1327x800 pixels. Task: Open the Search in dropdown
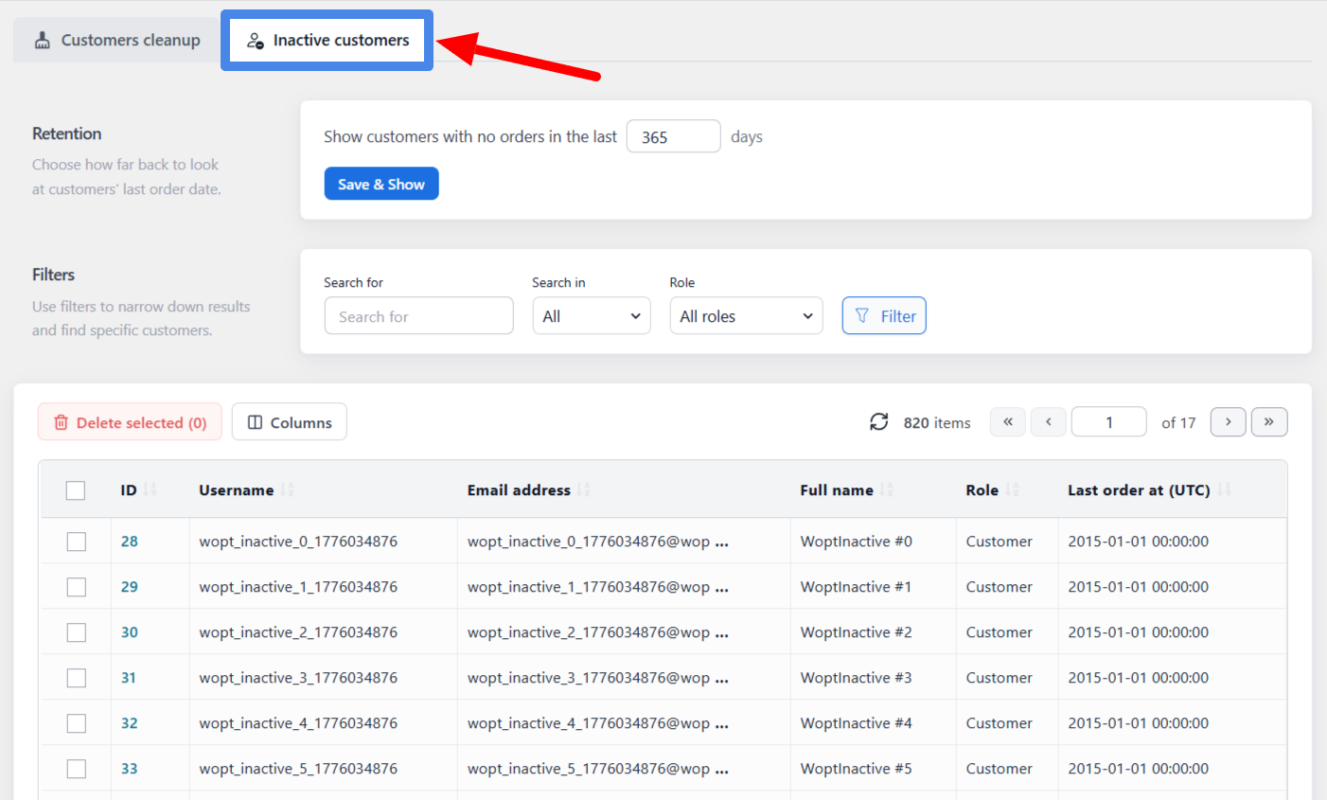[x=591, y=316]
